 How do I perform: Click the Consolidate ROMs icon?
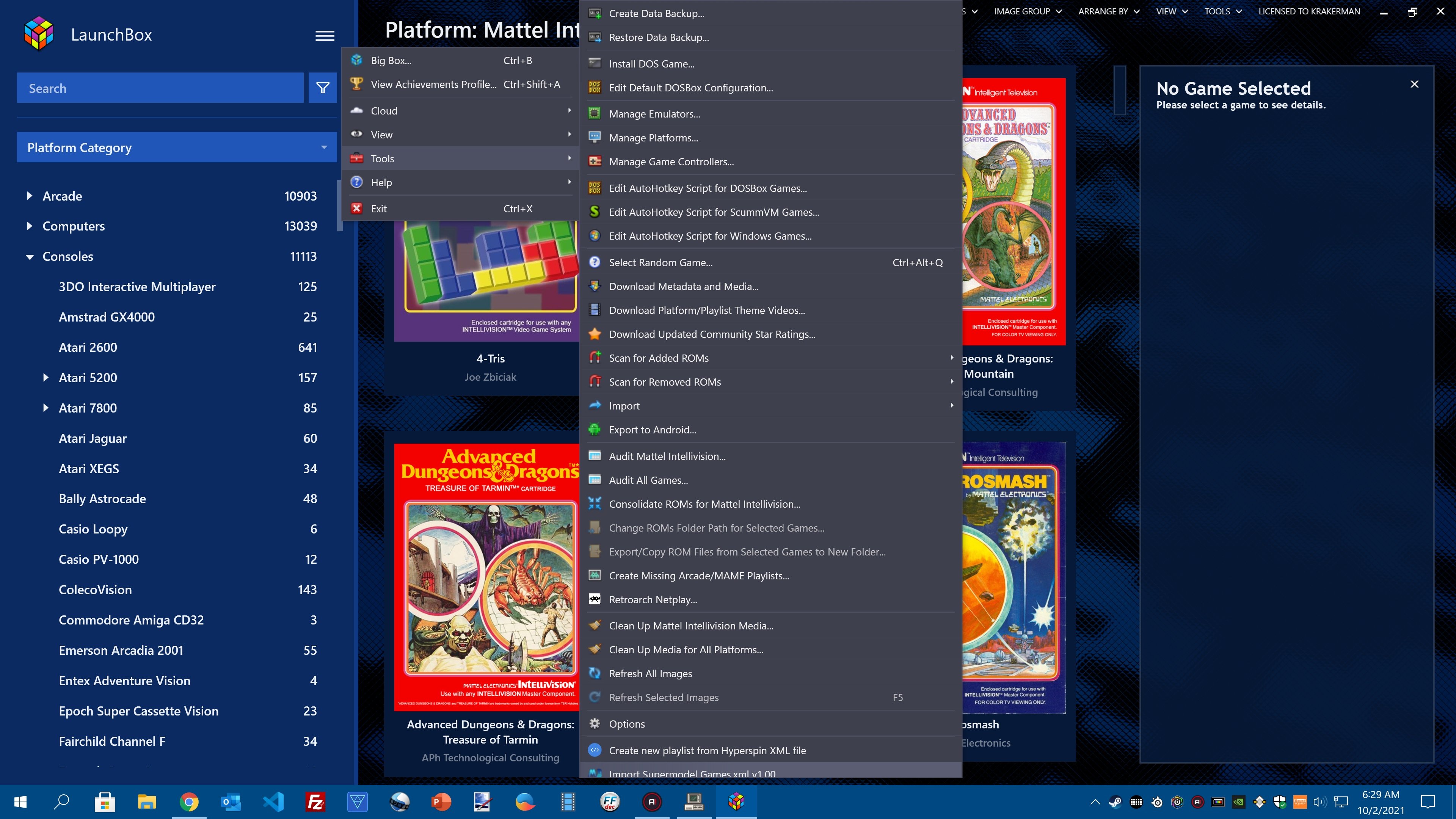click(x=595, y=504)
